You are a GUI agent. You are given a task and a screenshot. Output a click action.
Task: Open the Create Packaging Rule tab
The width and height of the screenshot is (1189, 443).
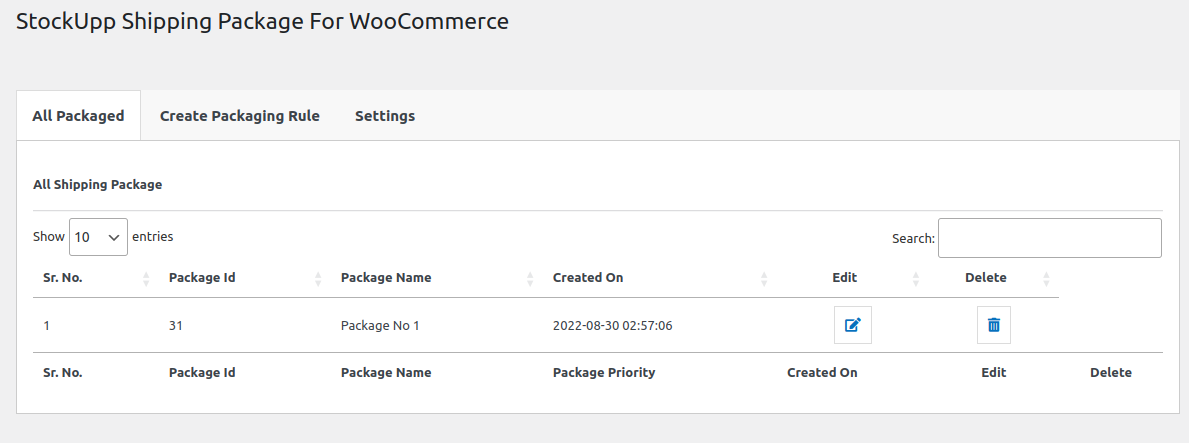240,116
